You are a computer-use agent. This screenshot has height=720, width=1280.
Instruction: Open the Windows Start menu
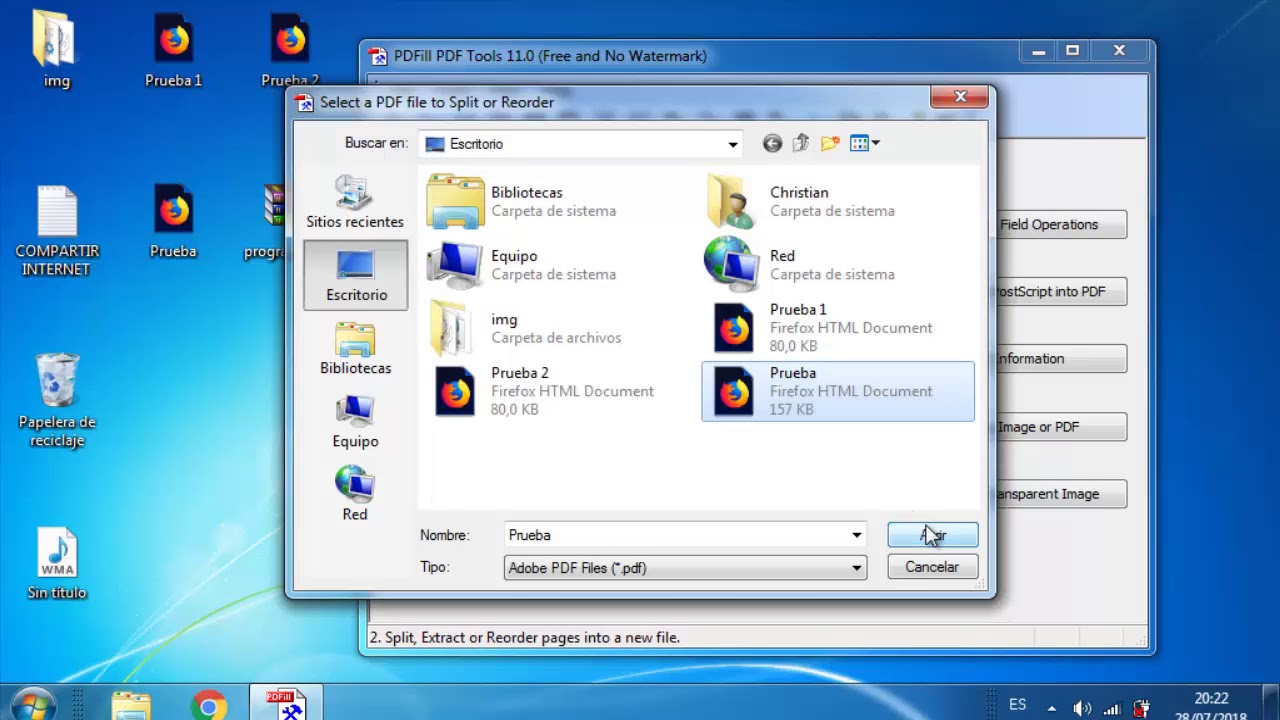[33, 705]
